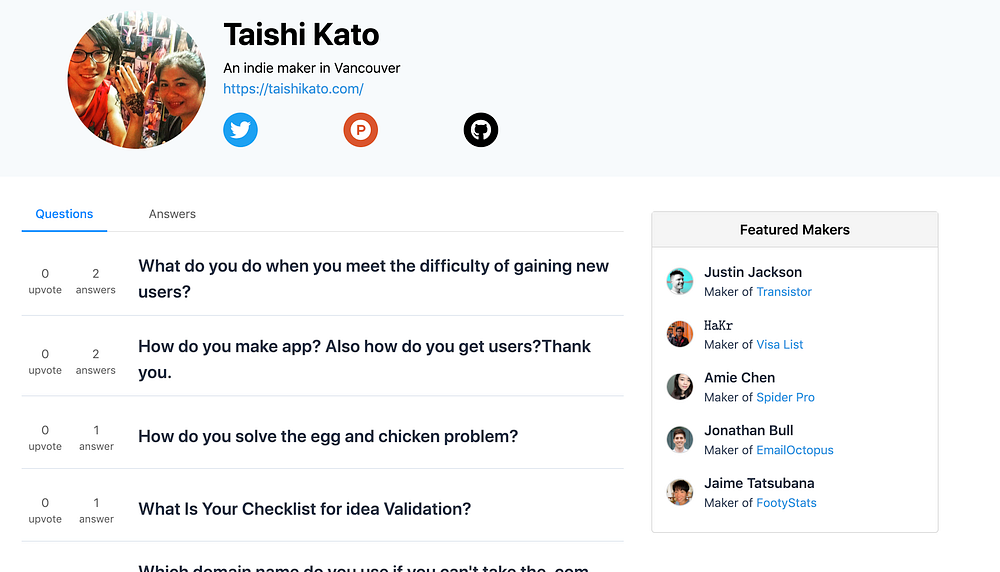
Task: Open the egg and chicken problem question
Action: tap(328, 437)
